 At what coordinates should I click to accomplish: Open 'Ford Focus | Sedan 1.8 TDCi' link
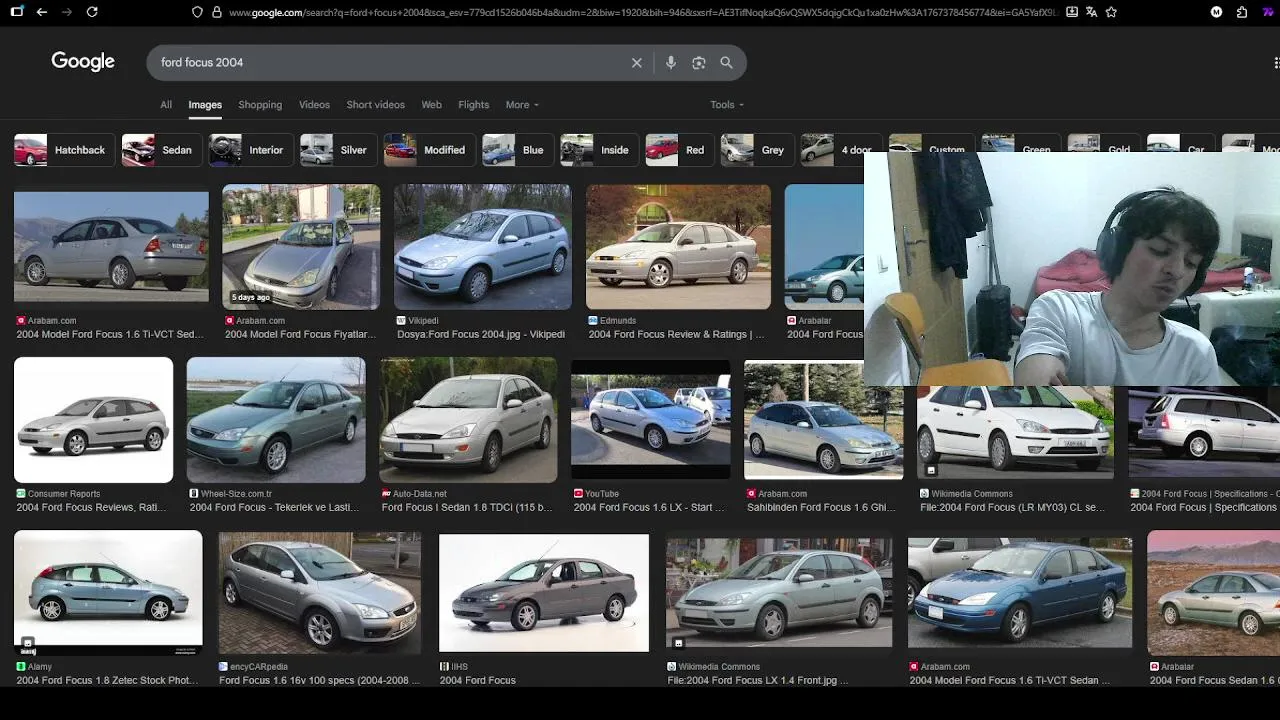coord(467,507)
